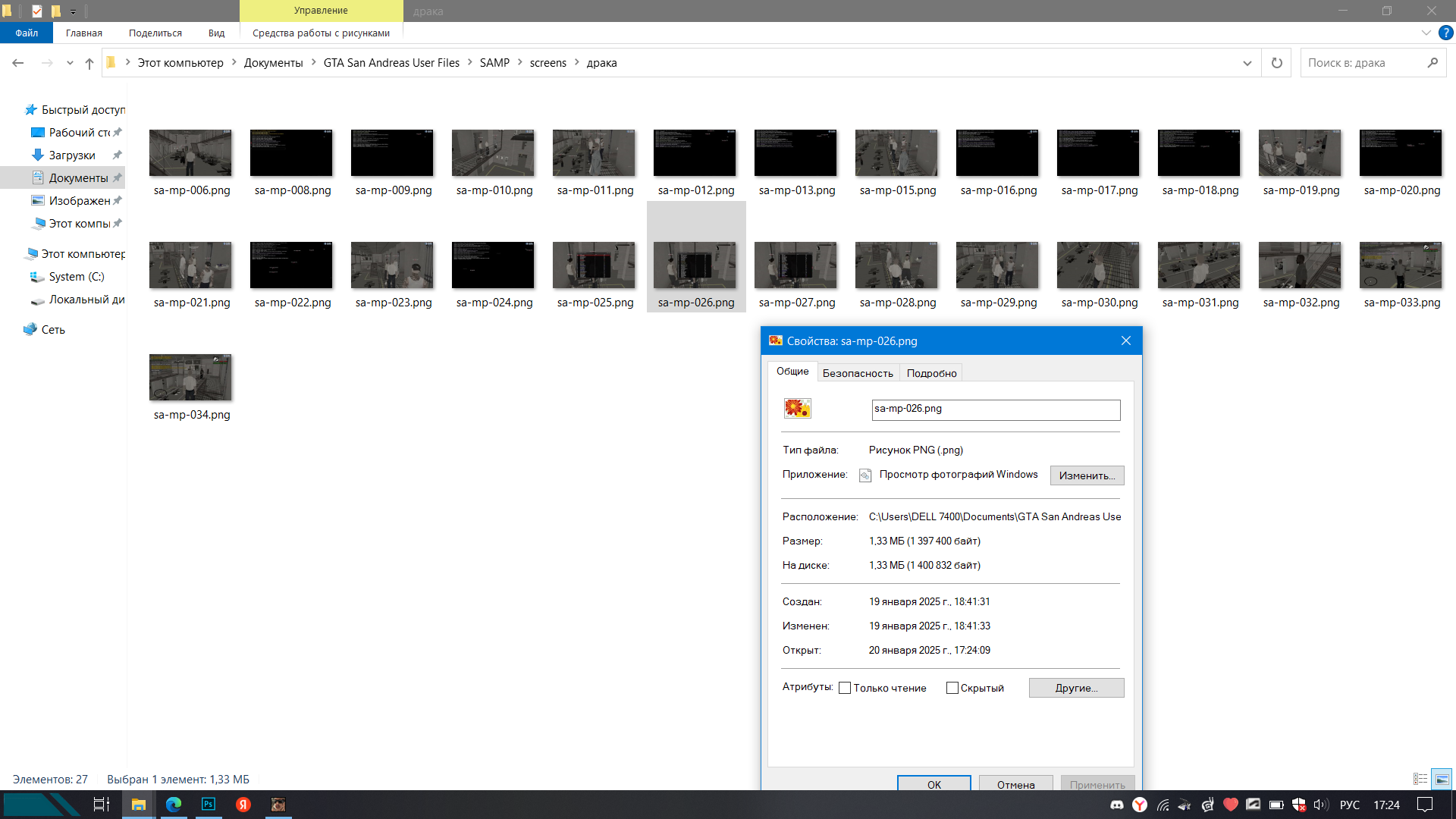
Task: Click the Discord tray icon
Action: [1117, 805]
